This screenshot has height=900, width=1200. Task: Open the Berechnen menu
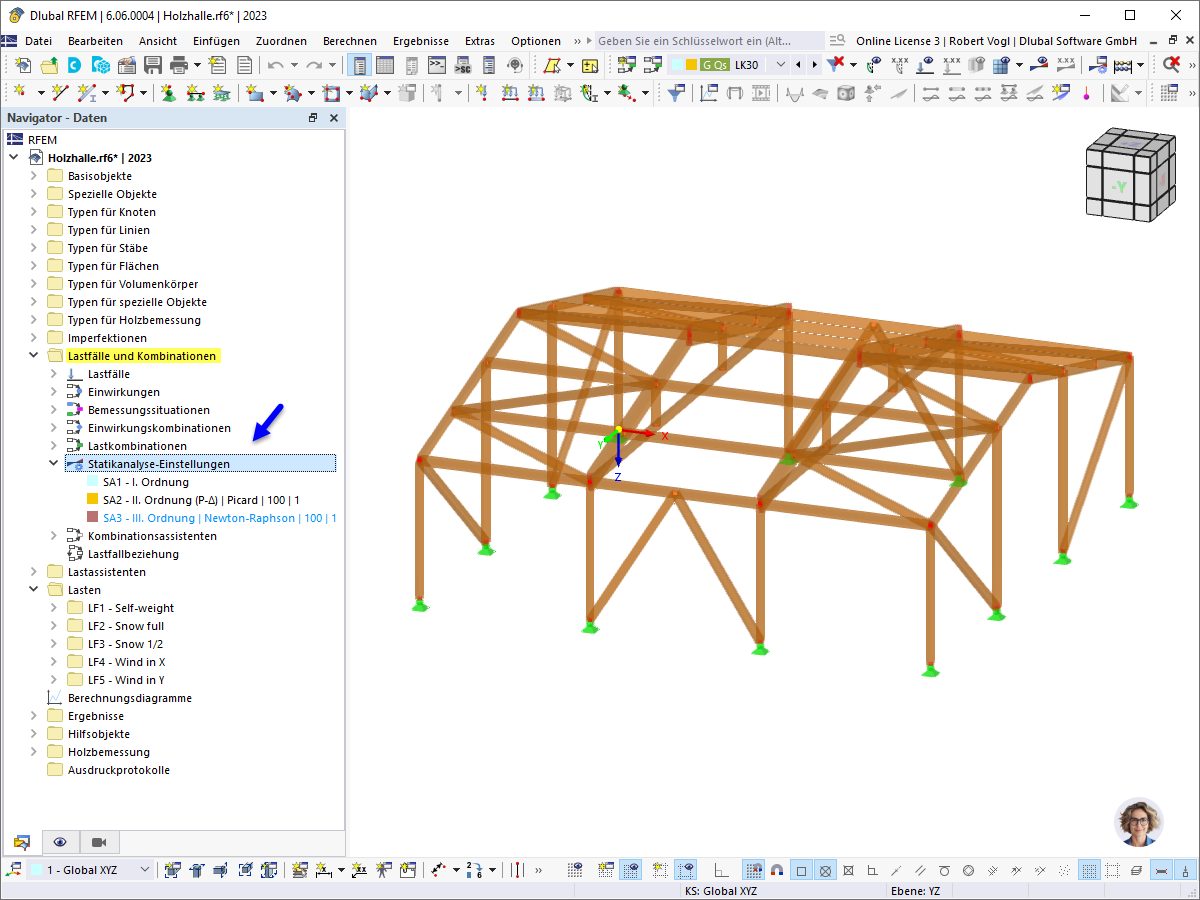(350, 41)
